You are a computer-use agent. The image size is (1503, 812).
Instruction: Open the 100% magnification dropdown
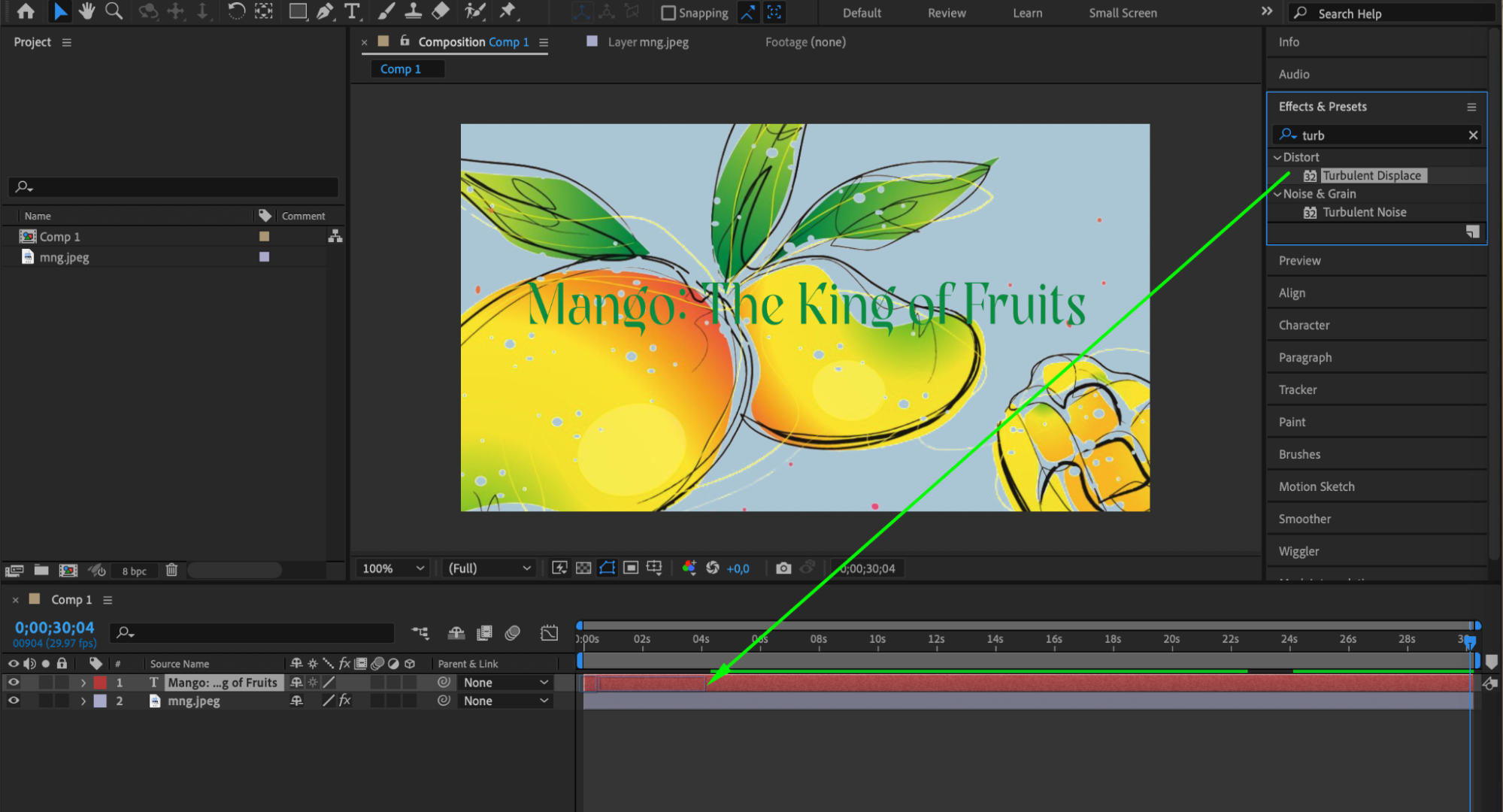(393, 568)
